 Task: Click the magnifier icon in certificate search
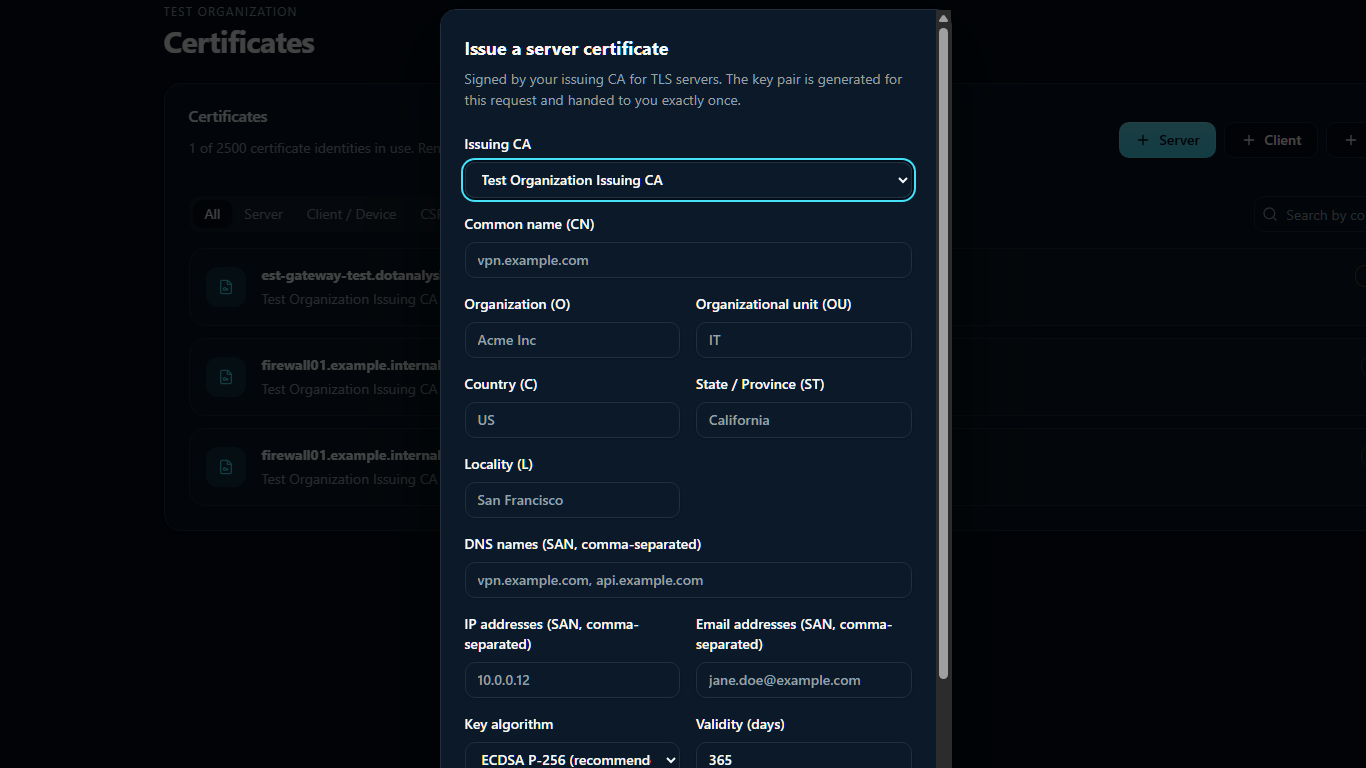click(1270, 215)
